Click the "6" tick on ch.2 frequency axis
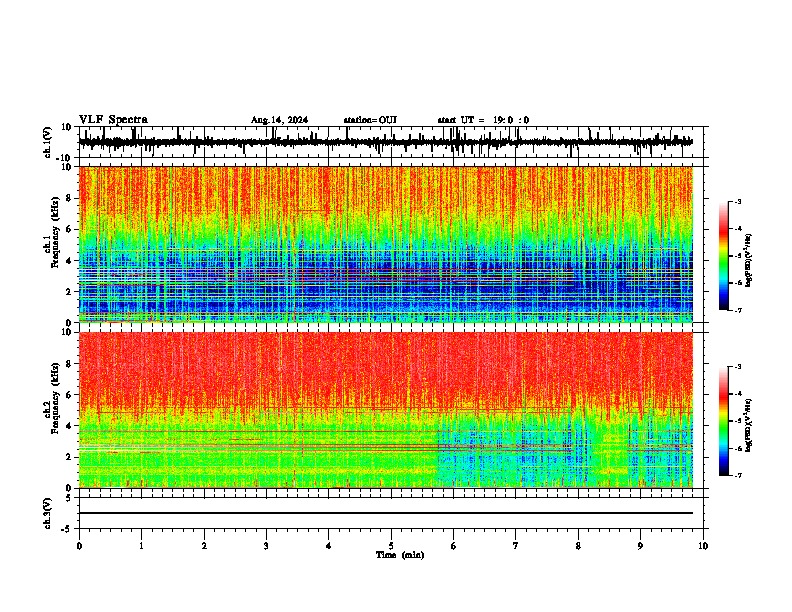Screen dimensions: 792x612 coord(69,394)
